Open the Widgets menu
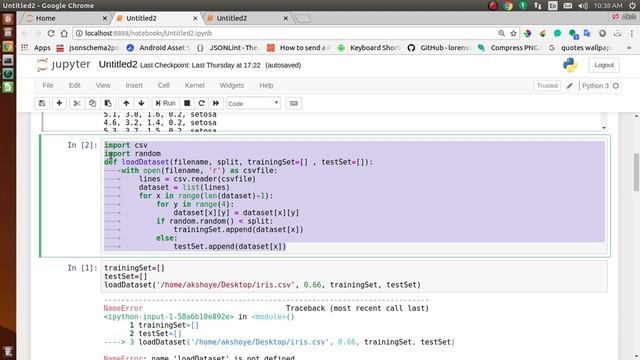This screenshot has width=640, height=360. coord(231,85)
